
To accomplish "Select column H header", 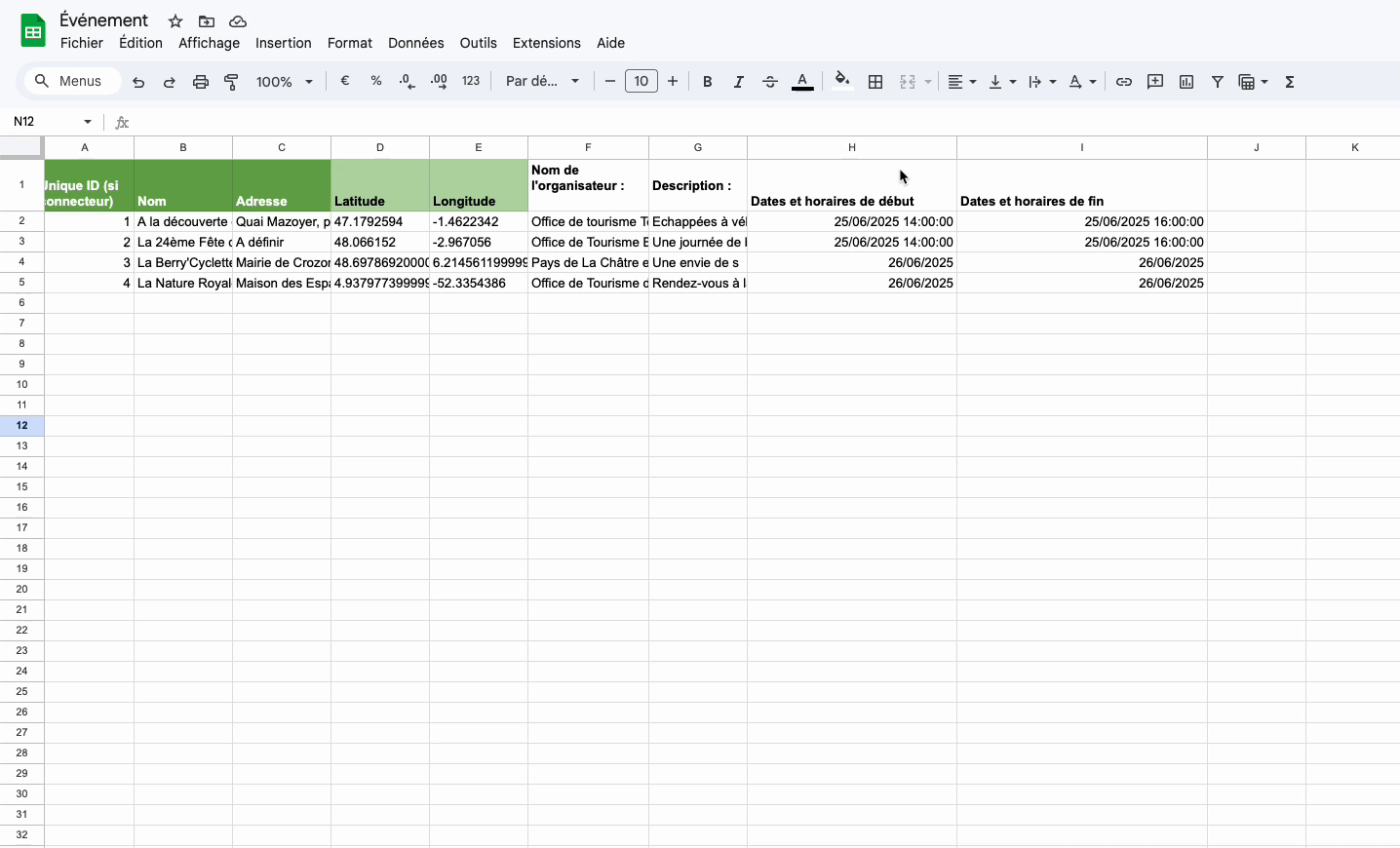I will pos(852,147).
